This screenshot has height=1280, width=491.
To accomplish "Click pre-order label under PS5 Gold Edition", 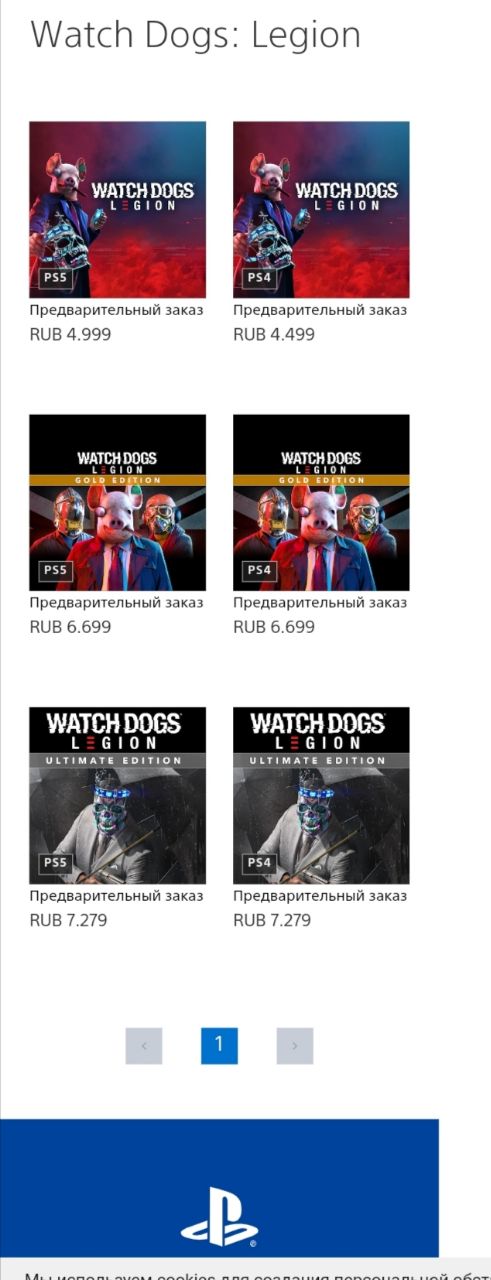I will pos(116,603).
